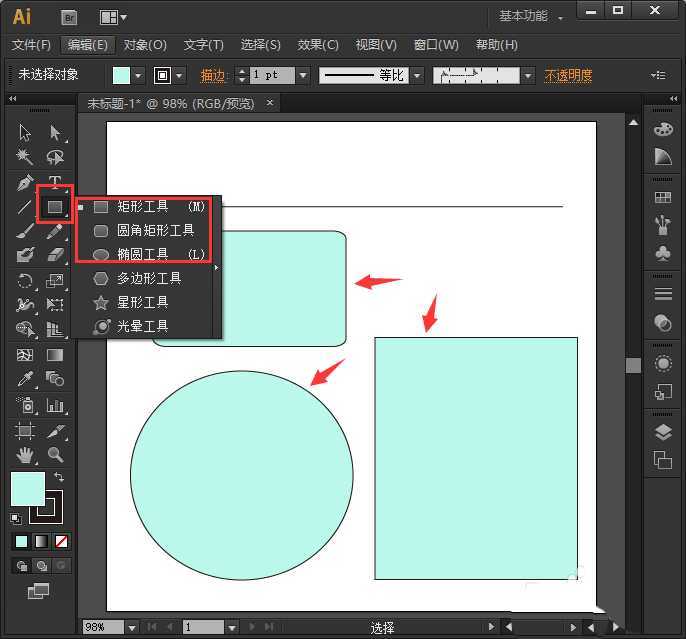Choose 椭圆工具 from the flyout menu
The image size is (686, 639).
pyautogui.click(x=142, y=254)
